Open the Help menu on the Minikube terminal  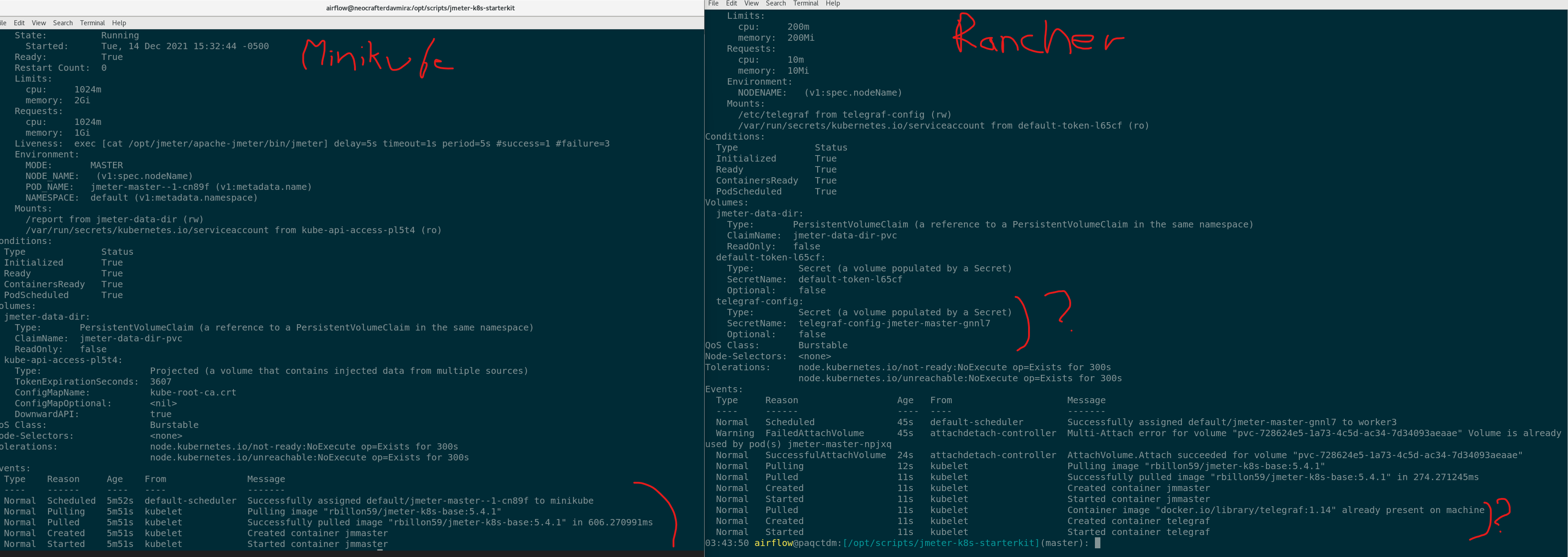[119, 22]
